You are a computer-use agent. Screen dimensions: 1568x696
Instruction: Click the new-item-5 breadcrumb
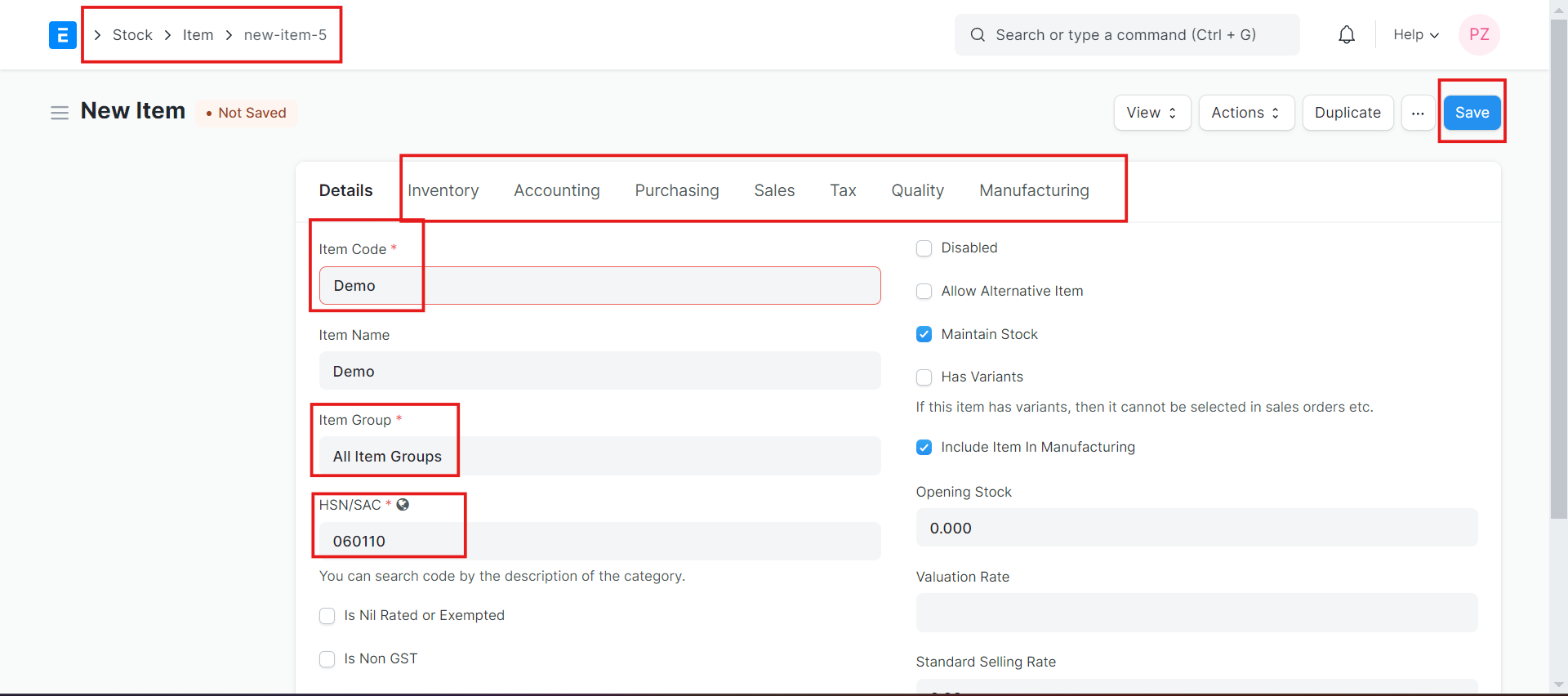[x=285, y=35]
